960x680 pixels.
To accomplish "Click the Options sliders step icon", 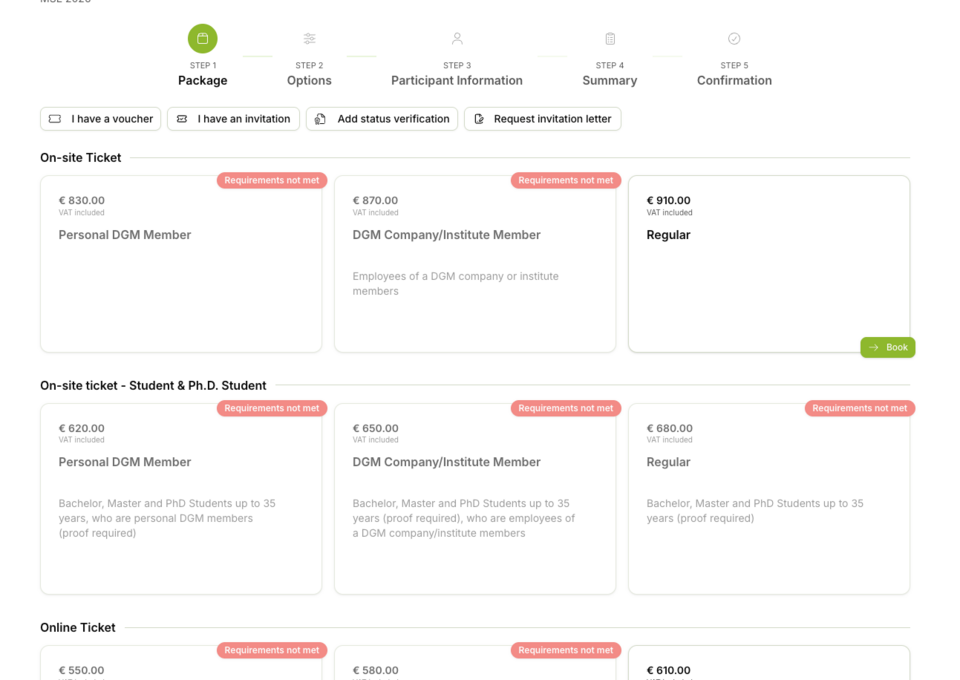I will (309, 39).
